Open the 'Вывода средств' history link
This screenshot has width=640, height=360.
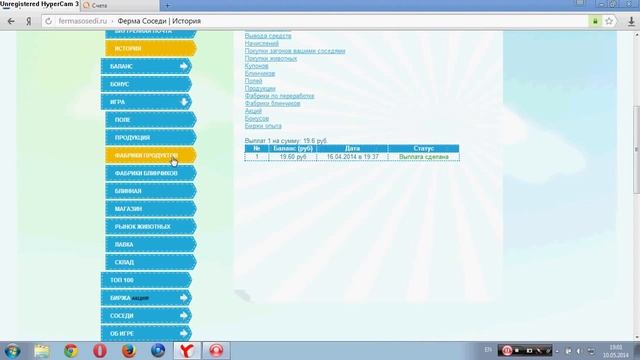tap(268, 36)
